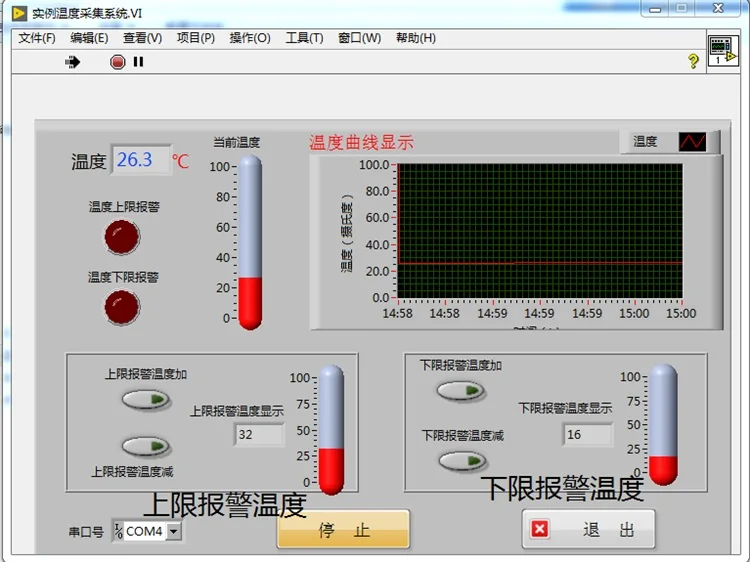Abort execution with the red stop icon
Viewport: 750px width, 562px height.
pyautogui.click(x=117, y=62)
